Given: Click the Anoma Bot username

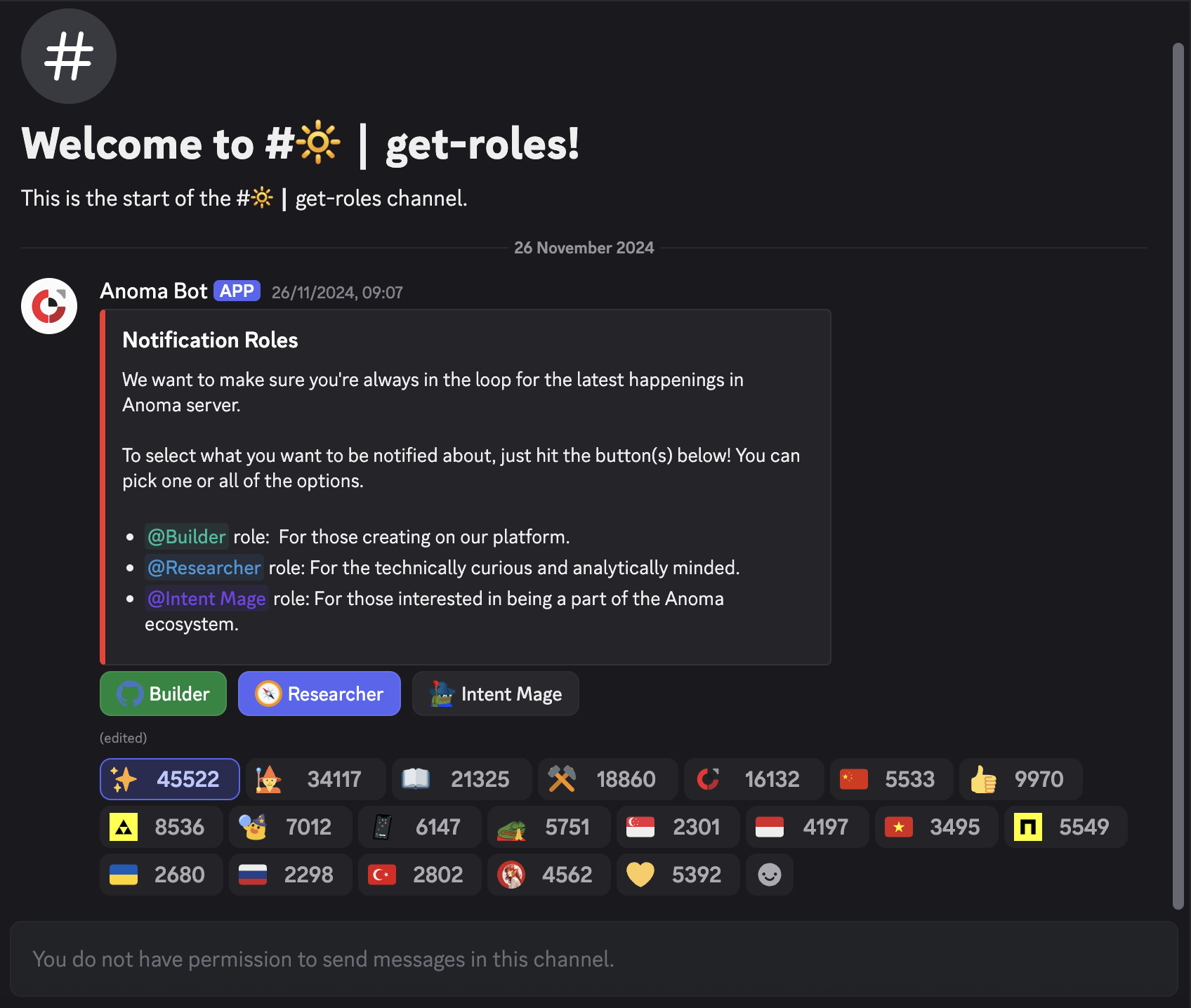Looking at the screenshot, I should click(x=154, y=291).
